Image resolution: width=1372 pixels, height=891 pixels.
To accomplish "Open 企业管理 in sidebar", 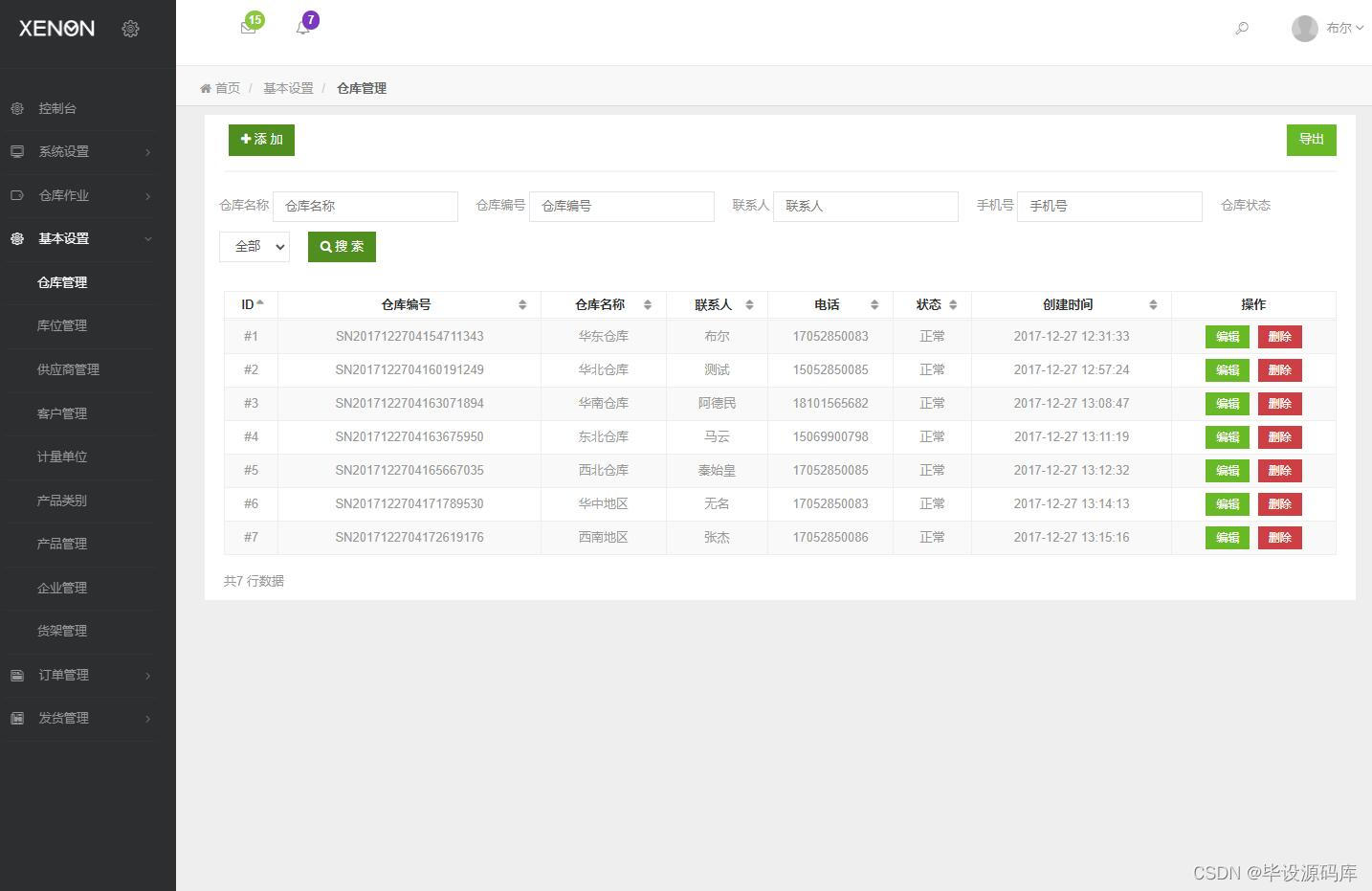I will (62, 588).
